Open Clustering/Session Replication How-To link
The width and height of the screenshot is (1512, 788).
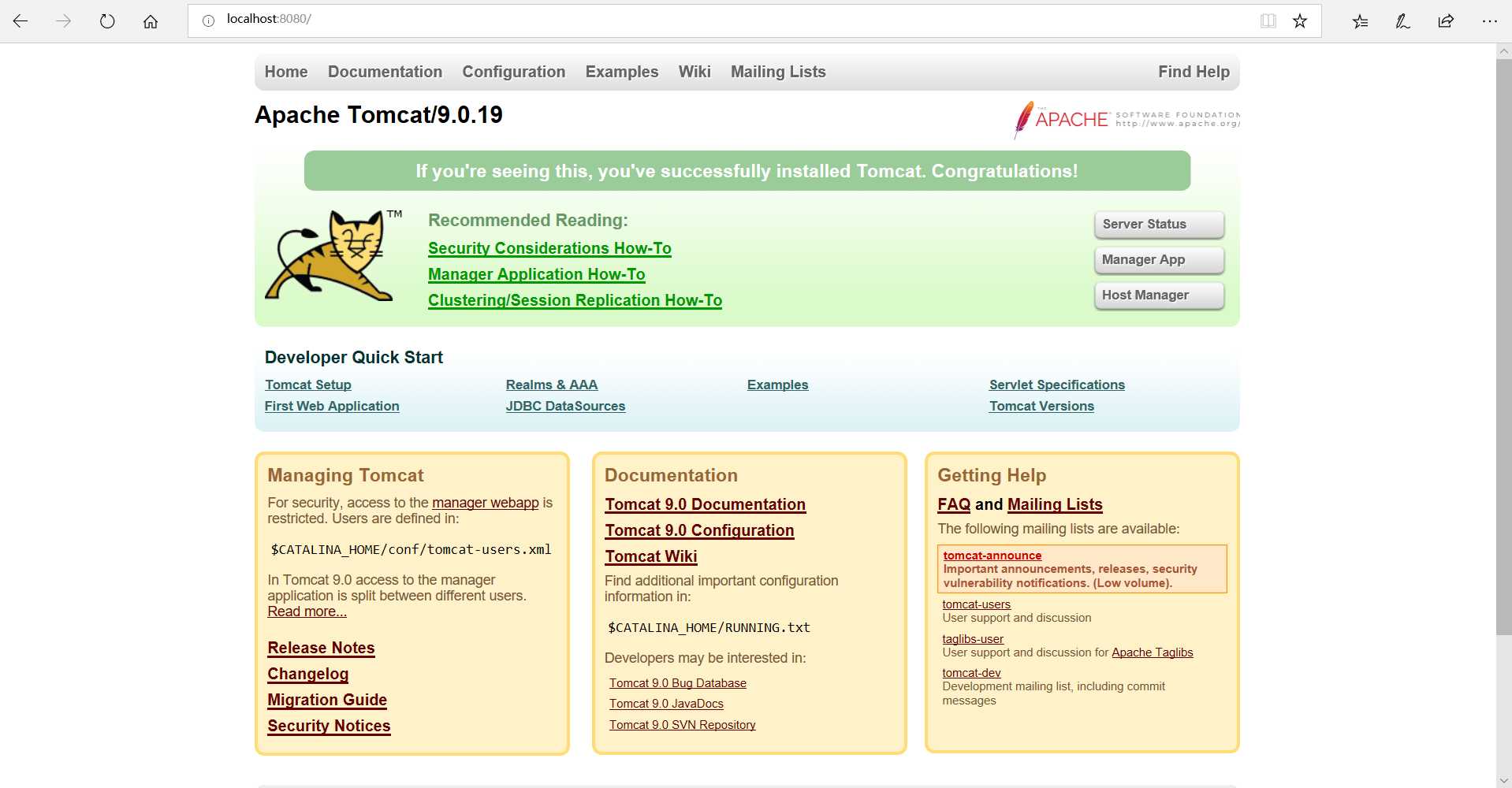[575, 300]
